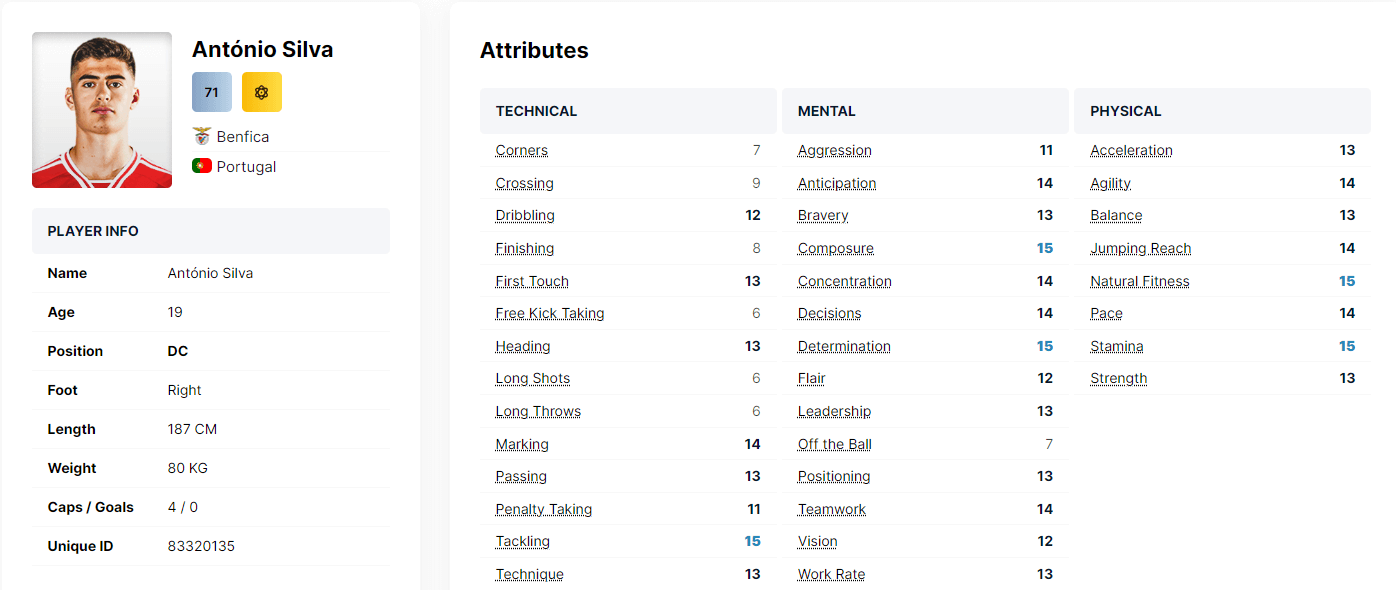Click the Pace attribute link
The image size is (1396, 590).
pyautogui.click(x=1106, y=313)
